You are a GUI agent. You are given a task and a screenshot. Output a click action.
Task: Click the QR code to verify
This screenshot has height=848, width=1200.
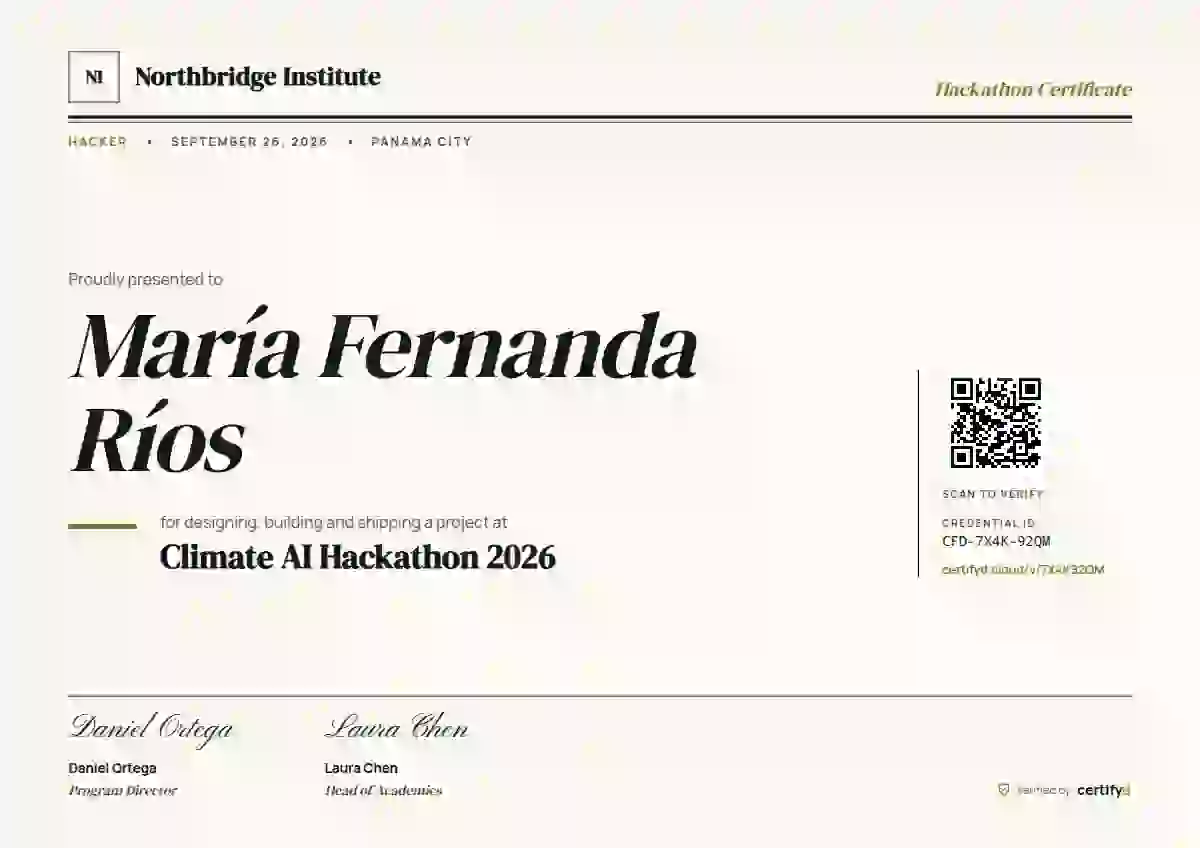[995, 423]
